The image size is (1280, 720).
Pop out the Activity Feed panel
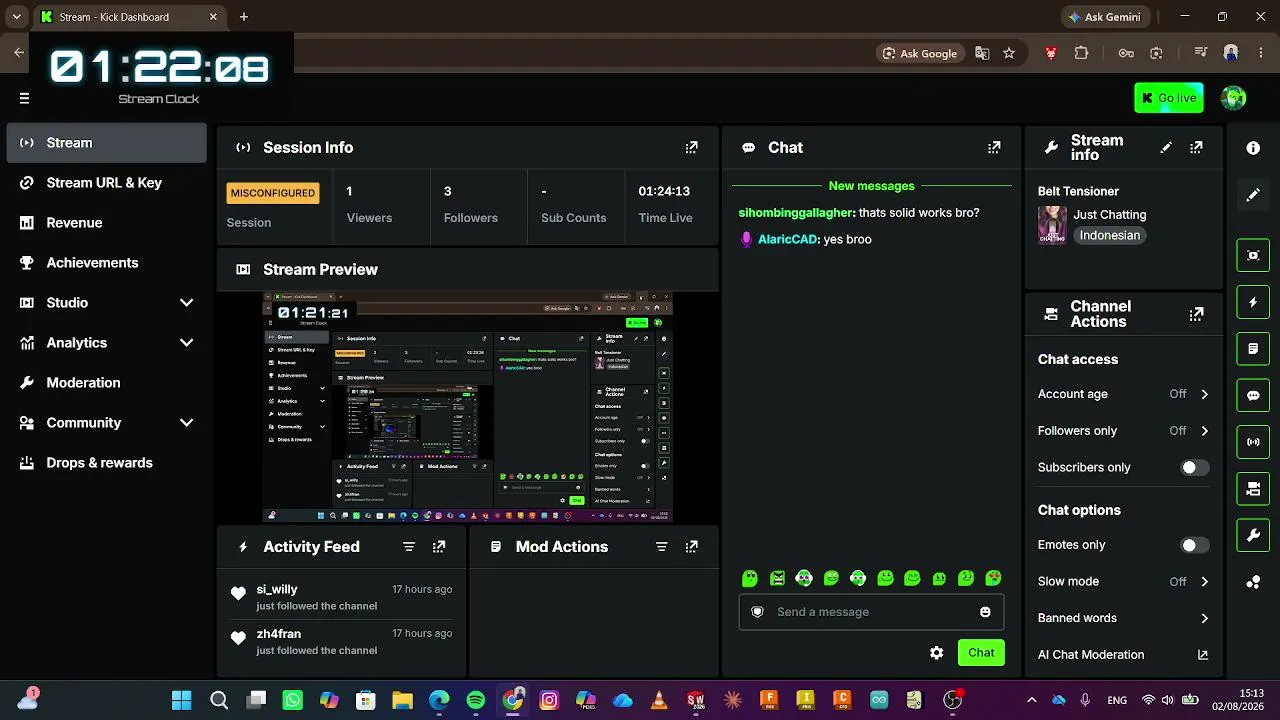click(x=439, y=547)
